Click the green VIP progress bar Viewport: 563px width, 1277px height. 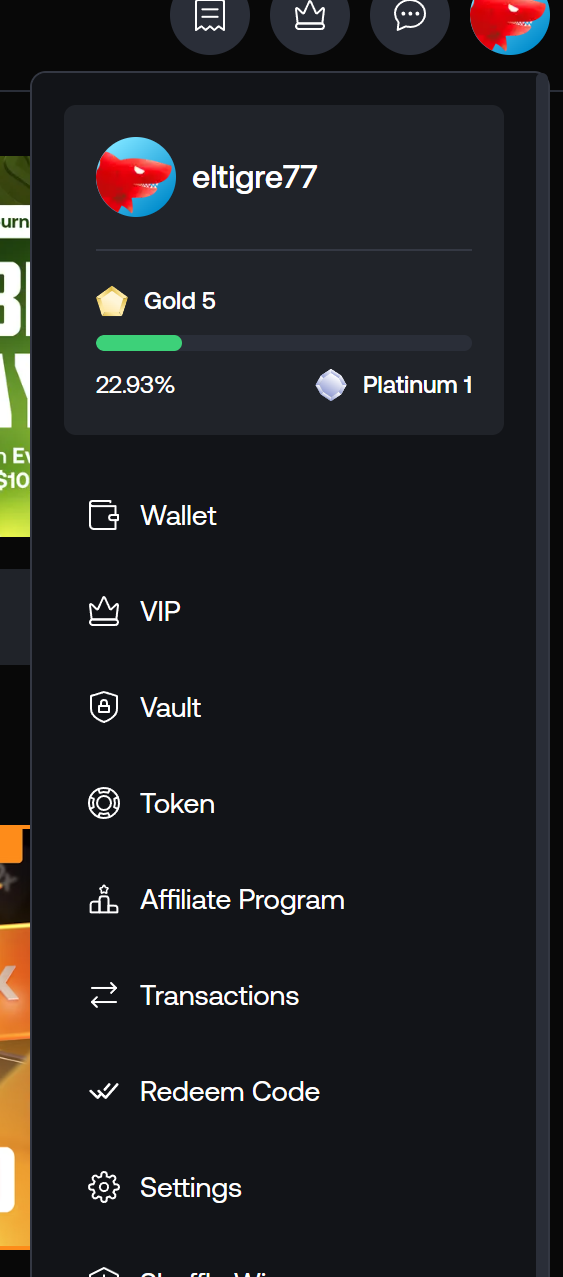click(x=139, y=343)
